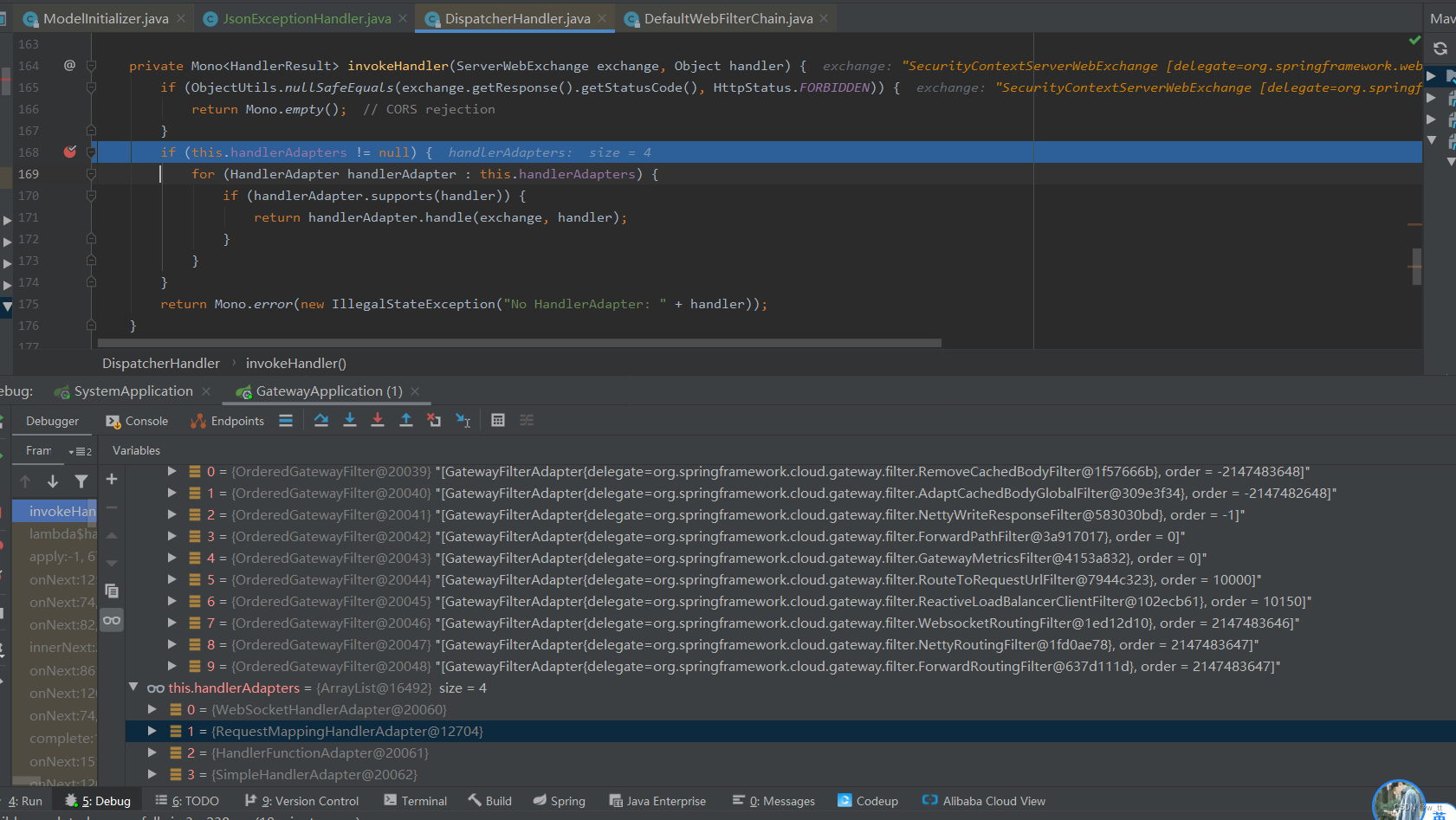
Task: Click the Show Execution Point icon
Action: (x=286, y=420)
